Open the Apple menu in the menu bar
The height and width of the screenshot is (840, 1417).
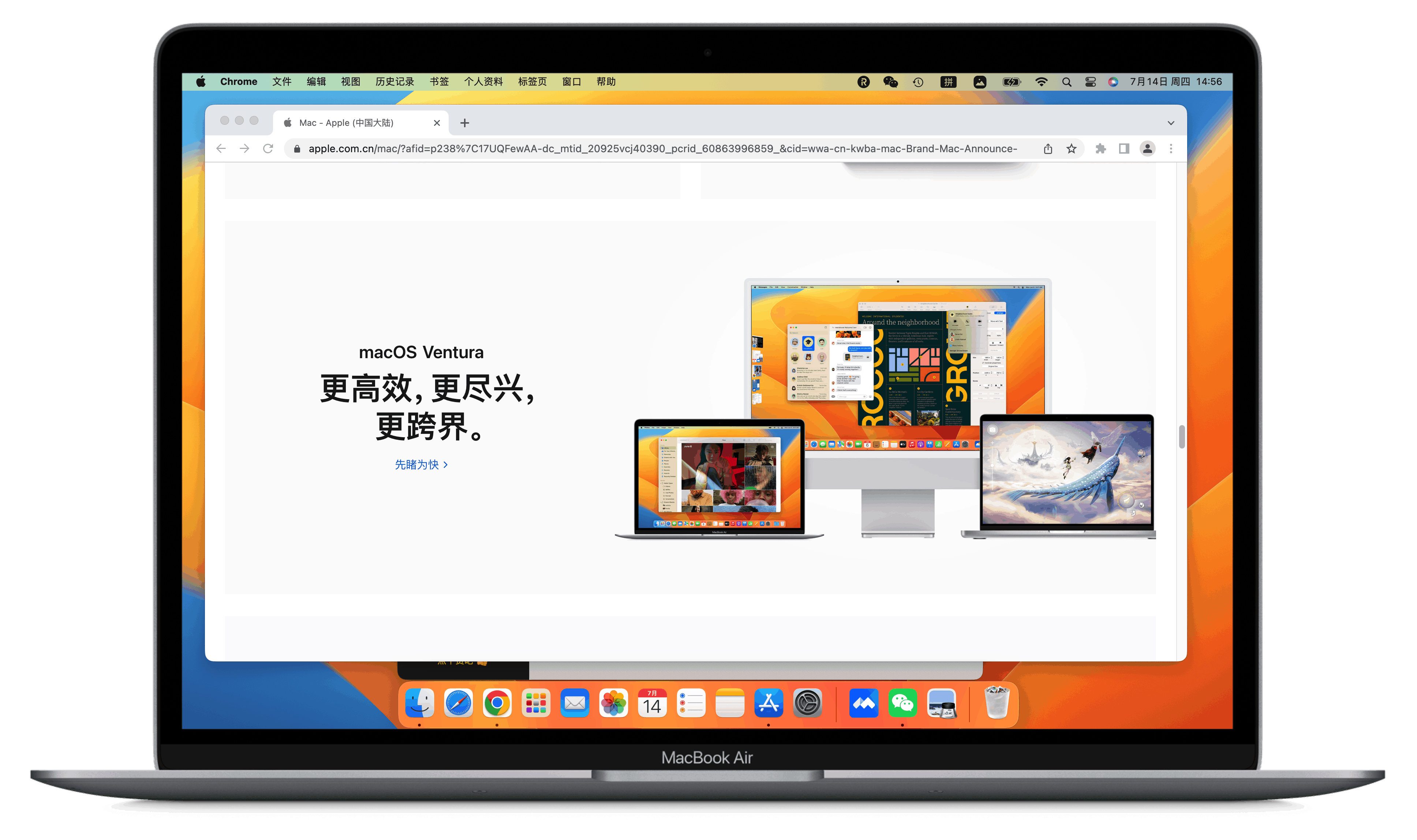(x=201, y=82)
